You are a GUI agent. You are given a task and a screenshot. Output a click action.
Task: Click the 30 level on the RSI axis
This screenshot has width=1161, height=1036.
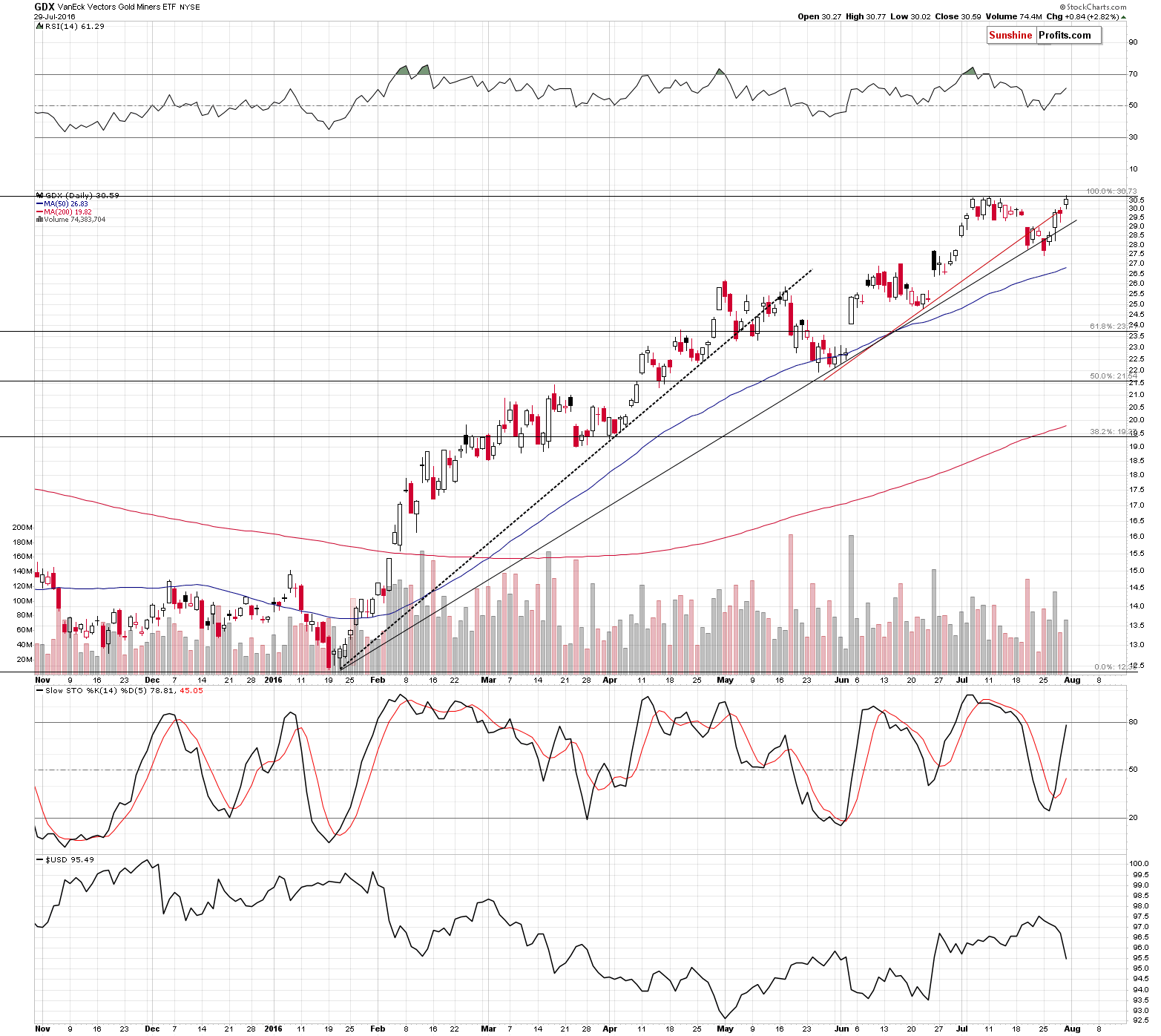pyautogui.click(x=1133, y=137)
